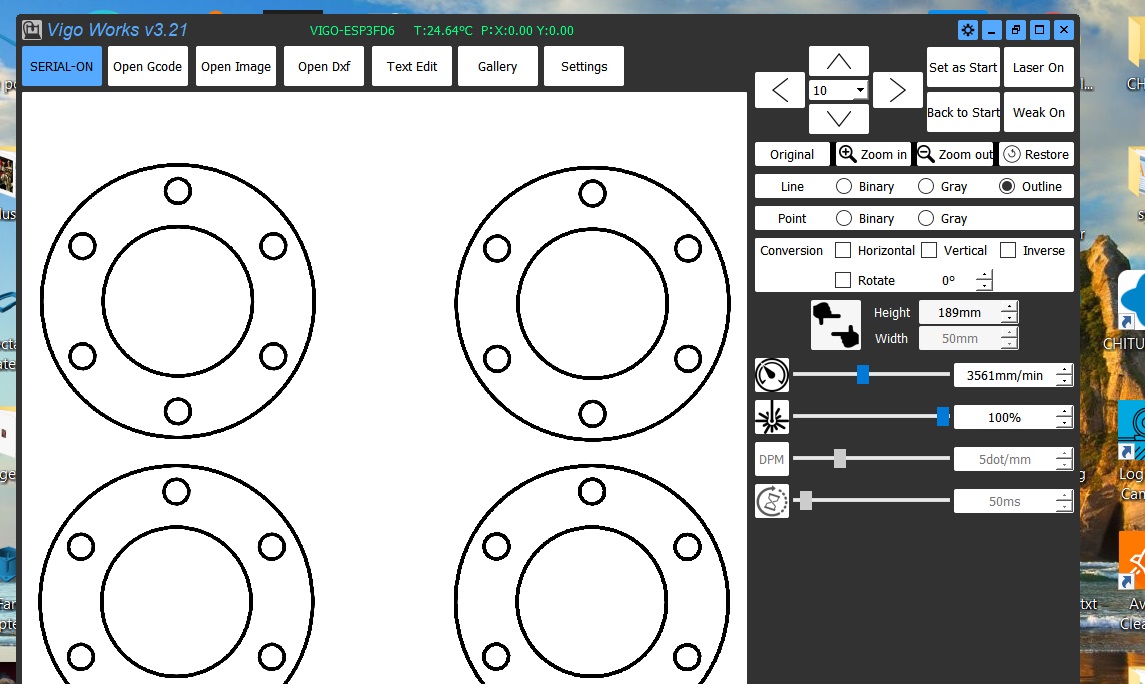
Task: Click the dwell time slider handle
Action: [x=806, y=501]
